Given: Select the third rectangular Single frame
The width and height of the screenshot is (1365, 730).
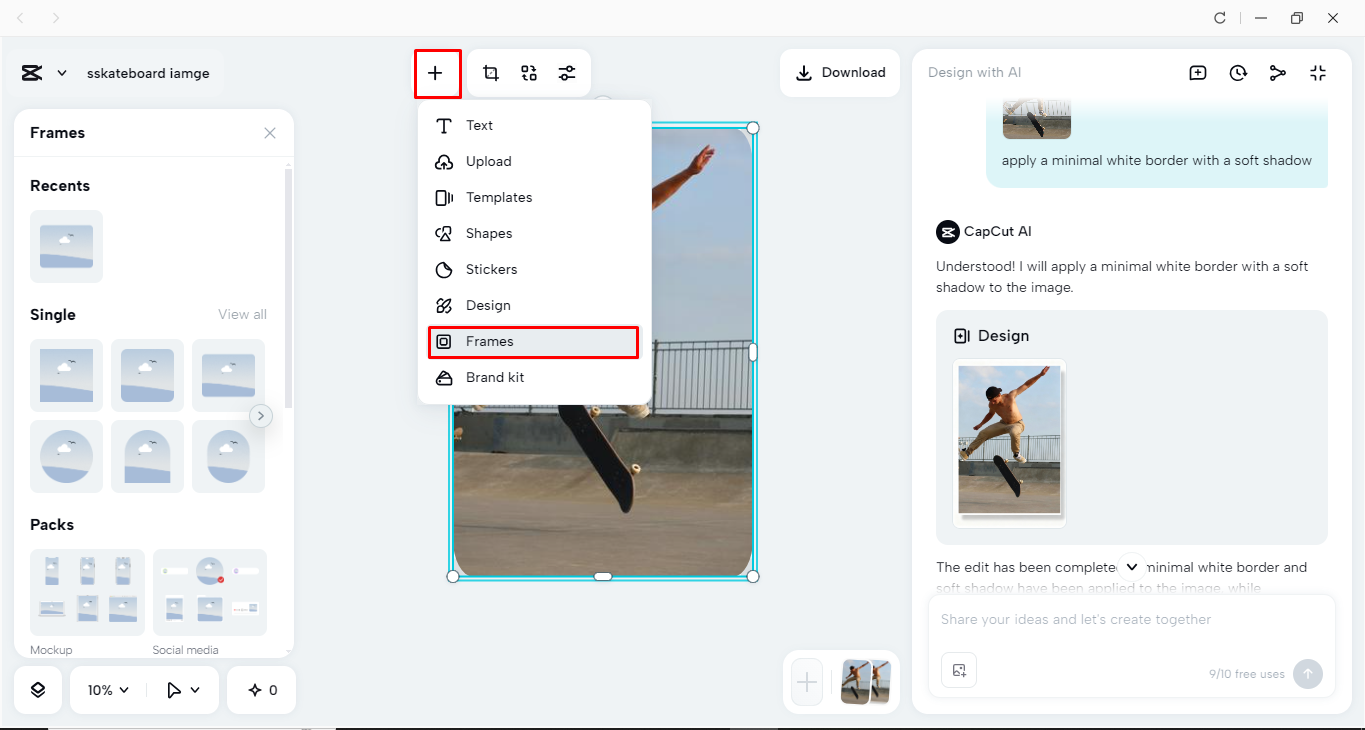Looking at the screenshot, I should pyautogui.click(x=228, y=375).
